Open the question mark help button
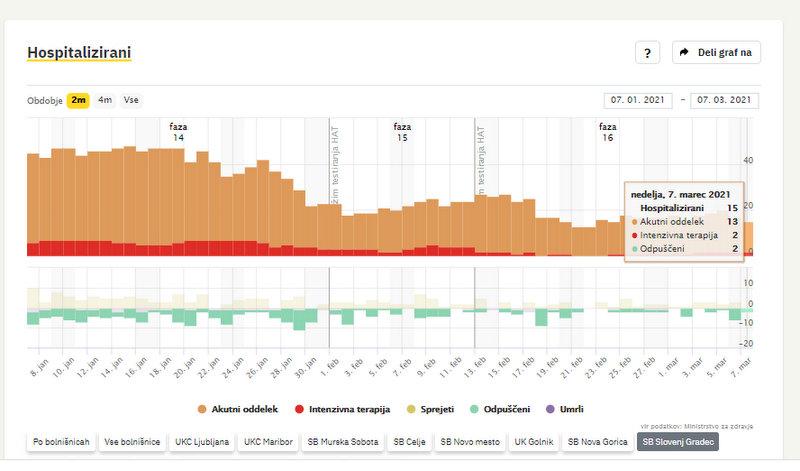The image size is (800, 471). tap(647, 53)
